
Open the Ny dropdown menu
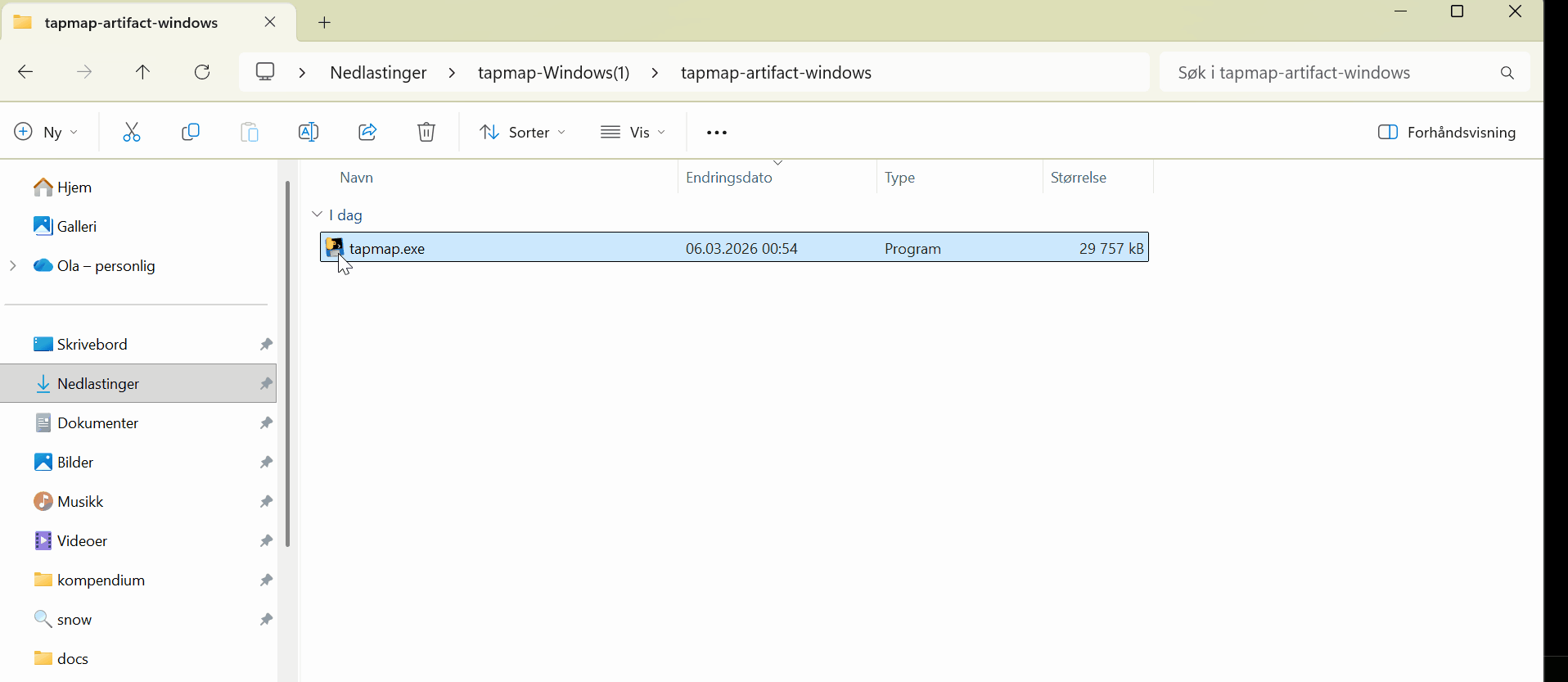46,132
